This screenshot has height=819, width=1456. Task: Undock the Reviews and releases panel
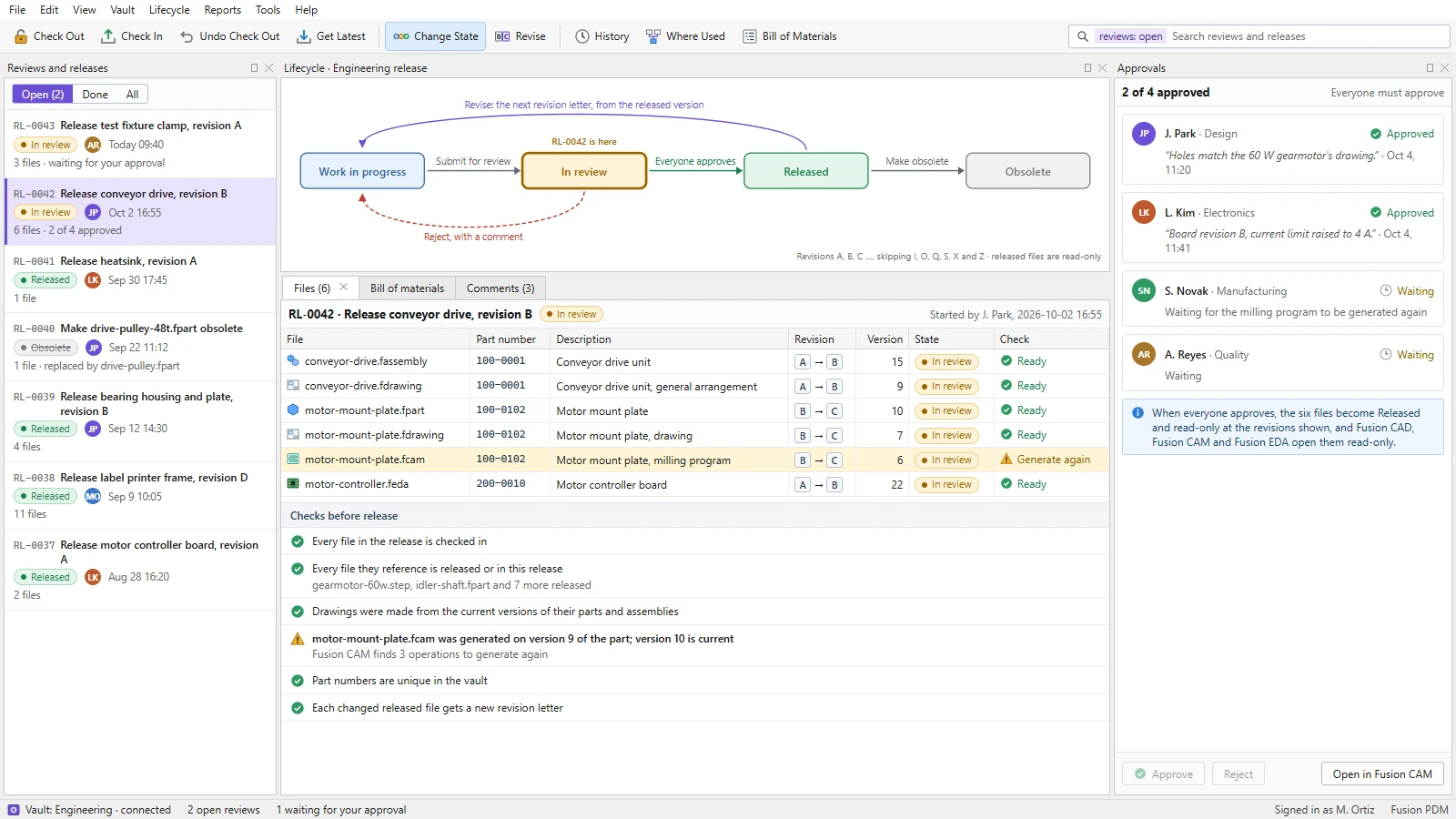click(x=255, y=68)
